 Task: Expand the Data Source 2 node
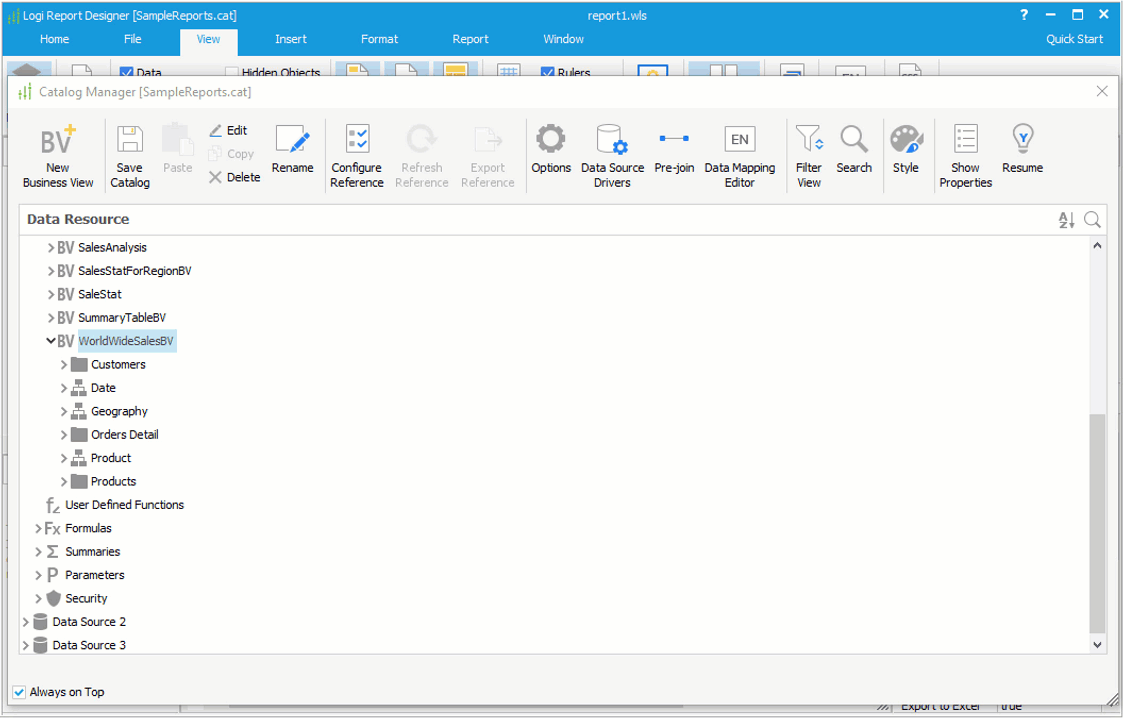pyautogui.click(x=24, y=621)
